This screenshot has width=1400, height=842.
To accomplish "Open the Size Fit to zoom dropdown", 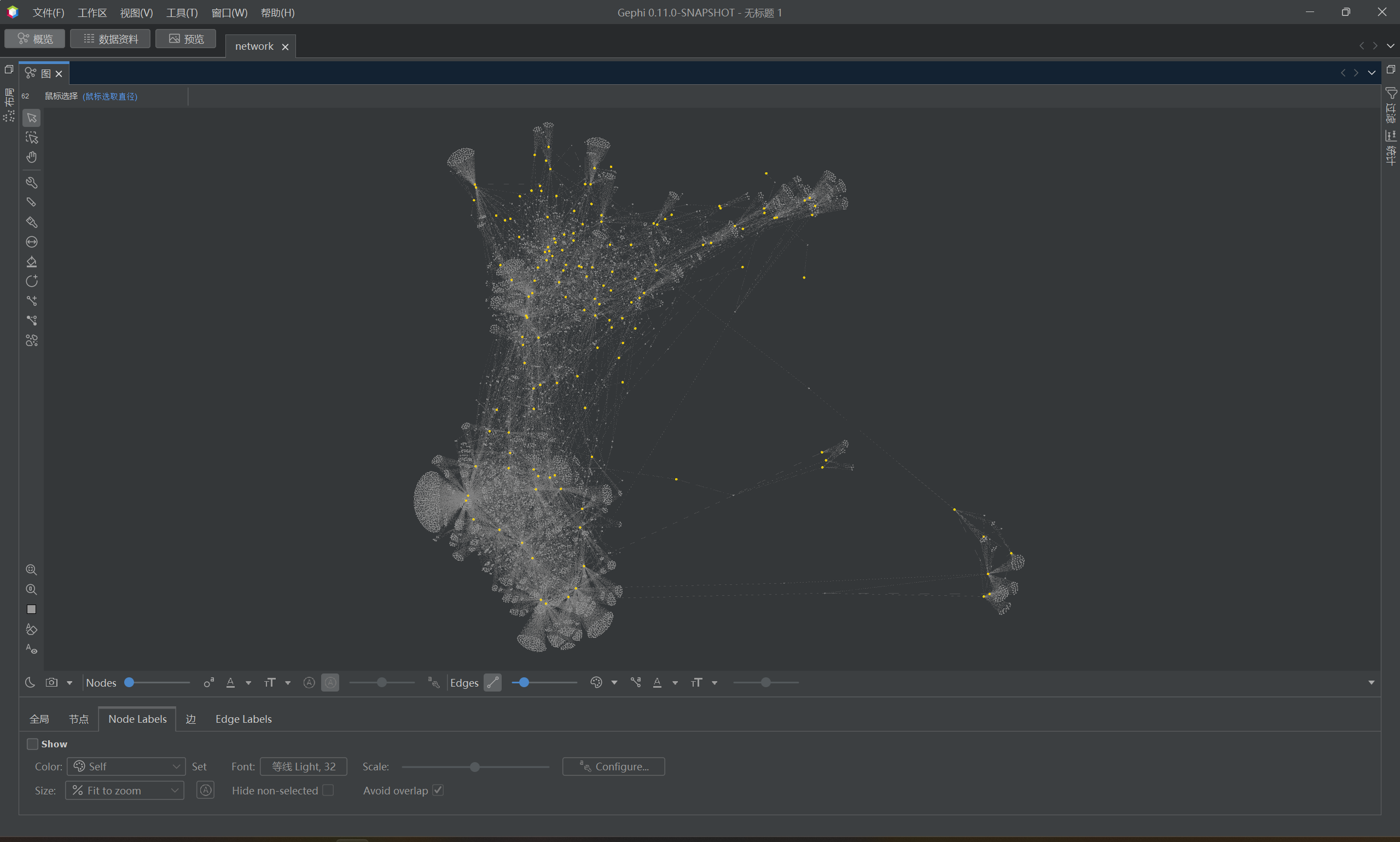I will click(125, 791).
